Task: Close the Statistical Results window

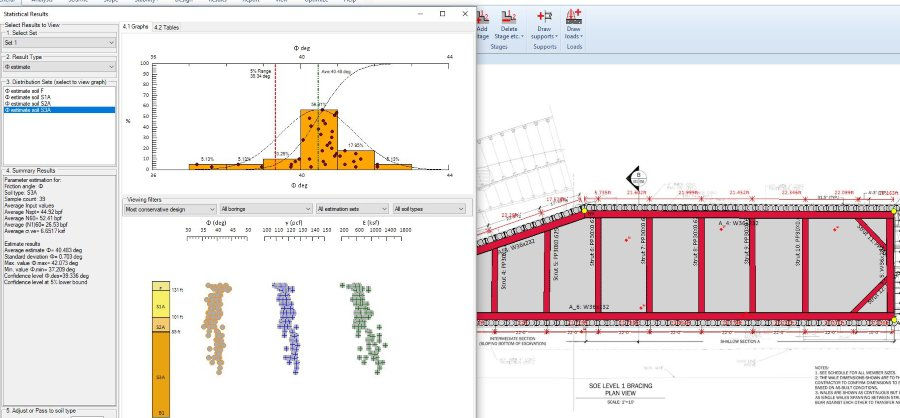Action: (x=465, y=14)
